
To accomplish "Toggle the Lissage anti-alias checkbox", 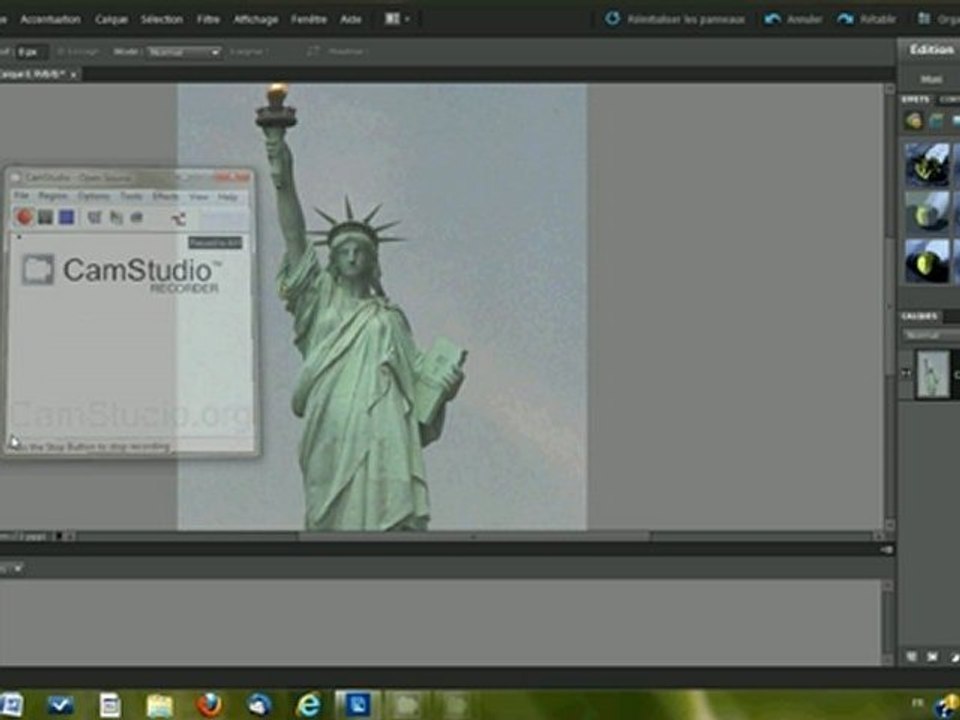I will click(x=61, y=52).
